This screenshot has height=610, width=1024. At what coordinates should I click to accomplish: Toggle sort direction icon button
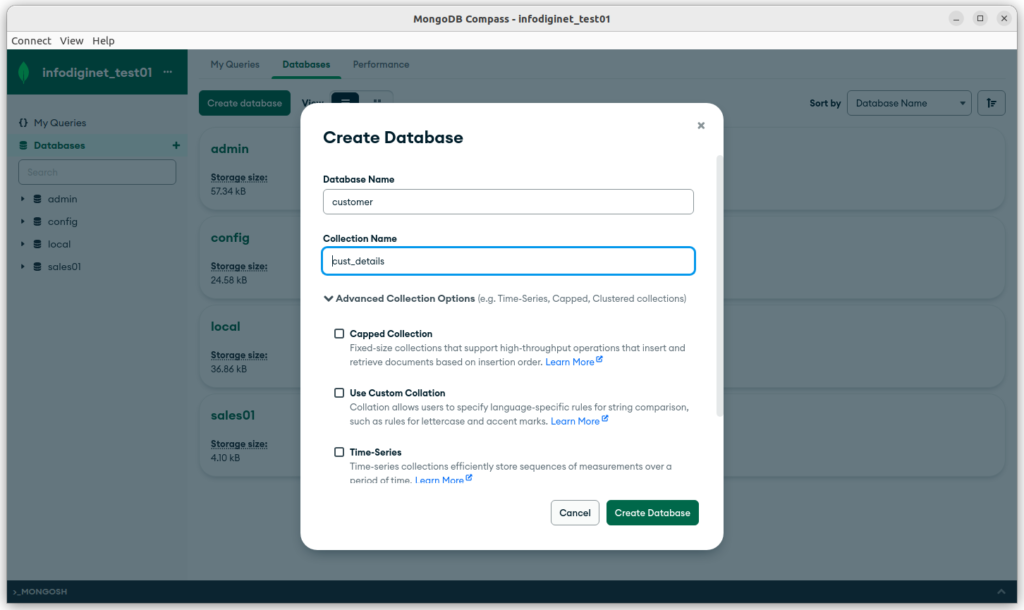(x=991, y=103)
